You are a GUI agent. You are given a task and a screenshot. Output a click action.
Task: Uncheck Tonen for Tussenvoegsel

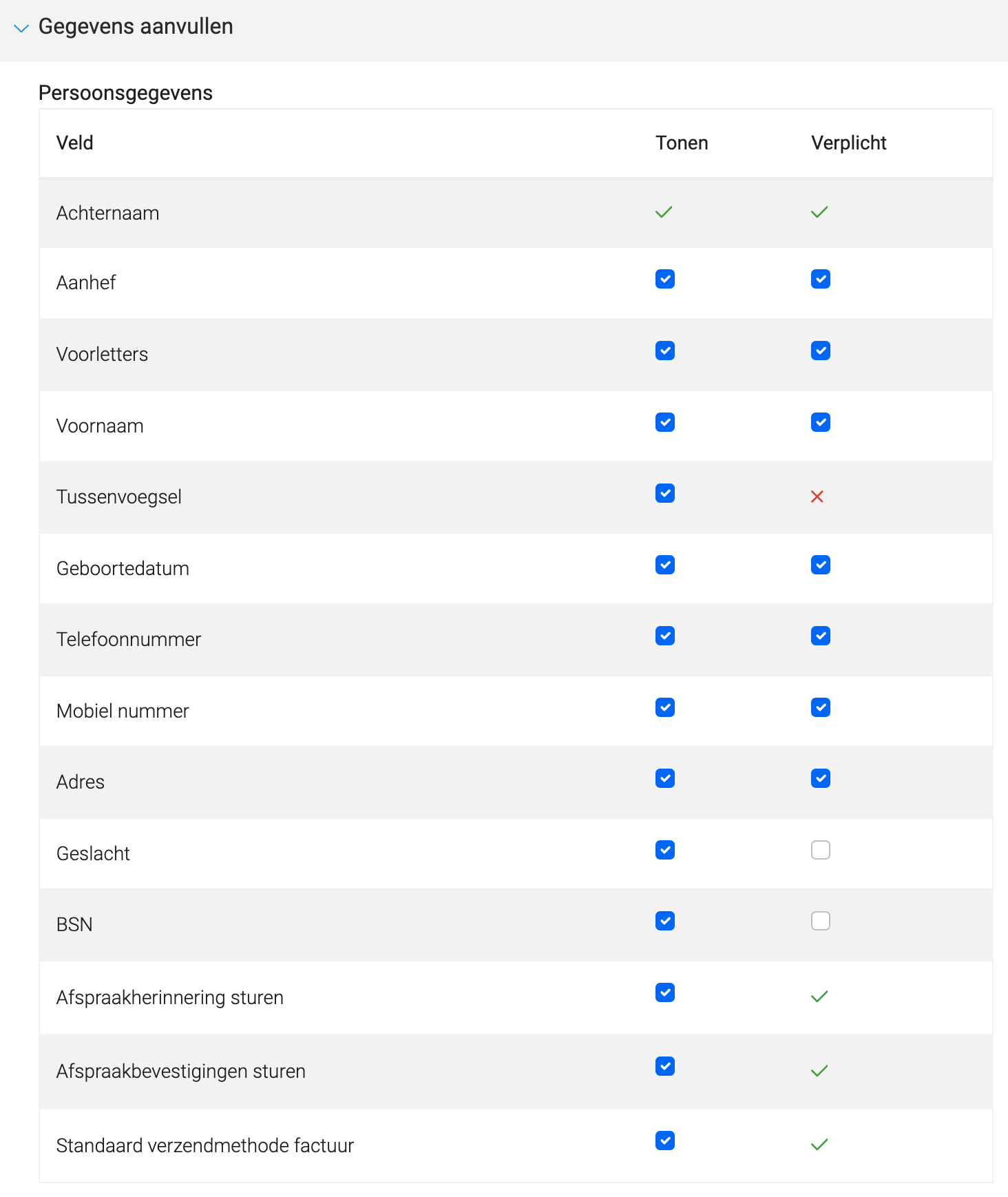pyautogui.click(x=665, y=493)
